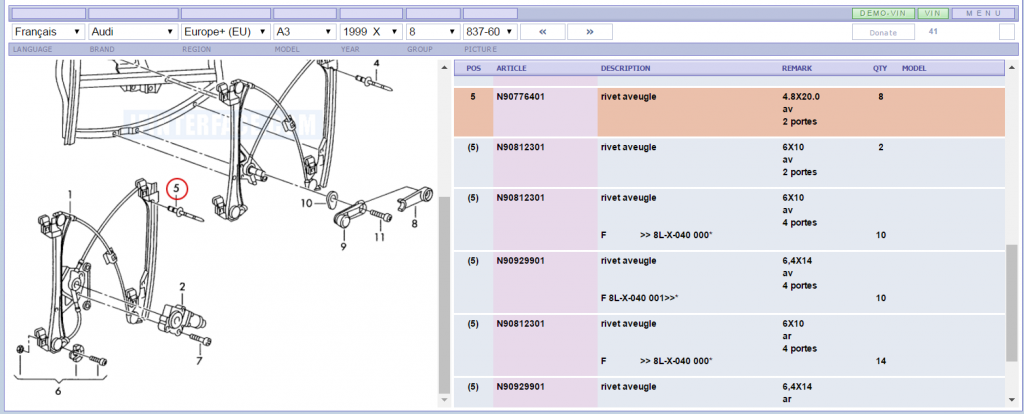
Task: Open the Language dropdown showing Français
Action: pyautogui.click(x=47, y=31)
